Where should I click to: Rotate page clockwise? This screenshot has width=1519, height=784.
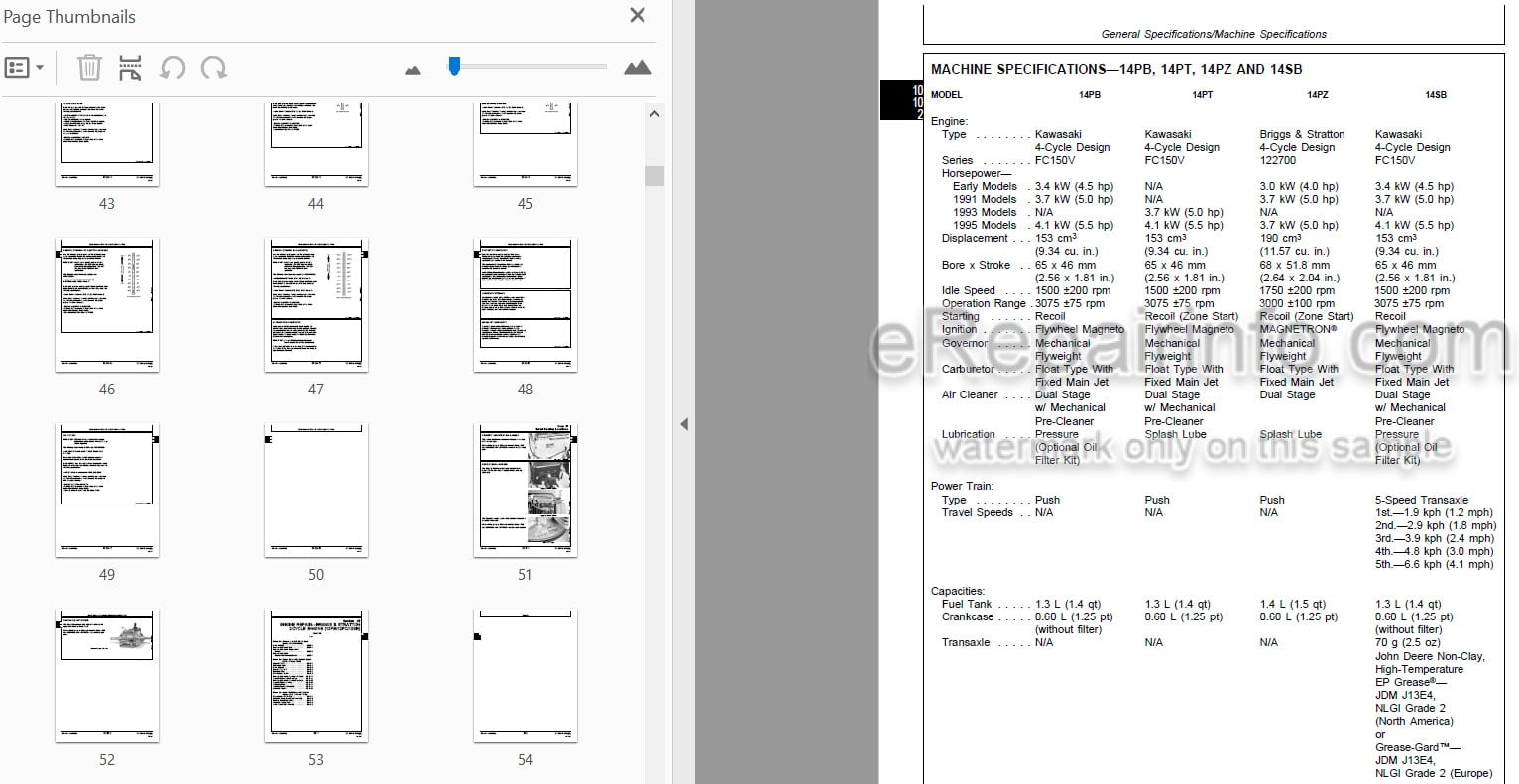pyautogui.click(x=214, y=68)
